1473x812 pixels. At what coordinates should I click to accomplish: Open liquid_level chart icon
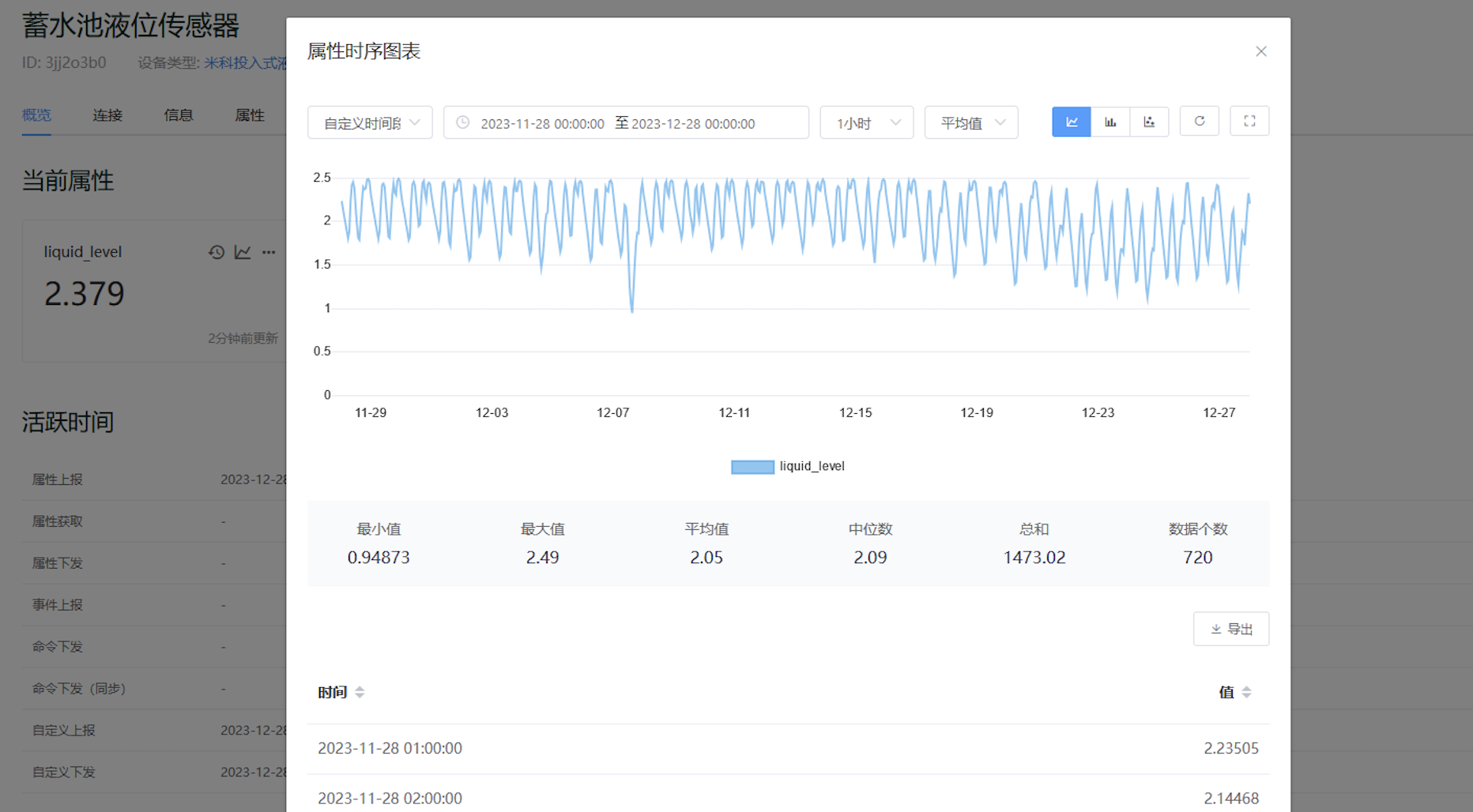(243, 252)
